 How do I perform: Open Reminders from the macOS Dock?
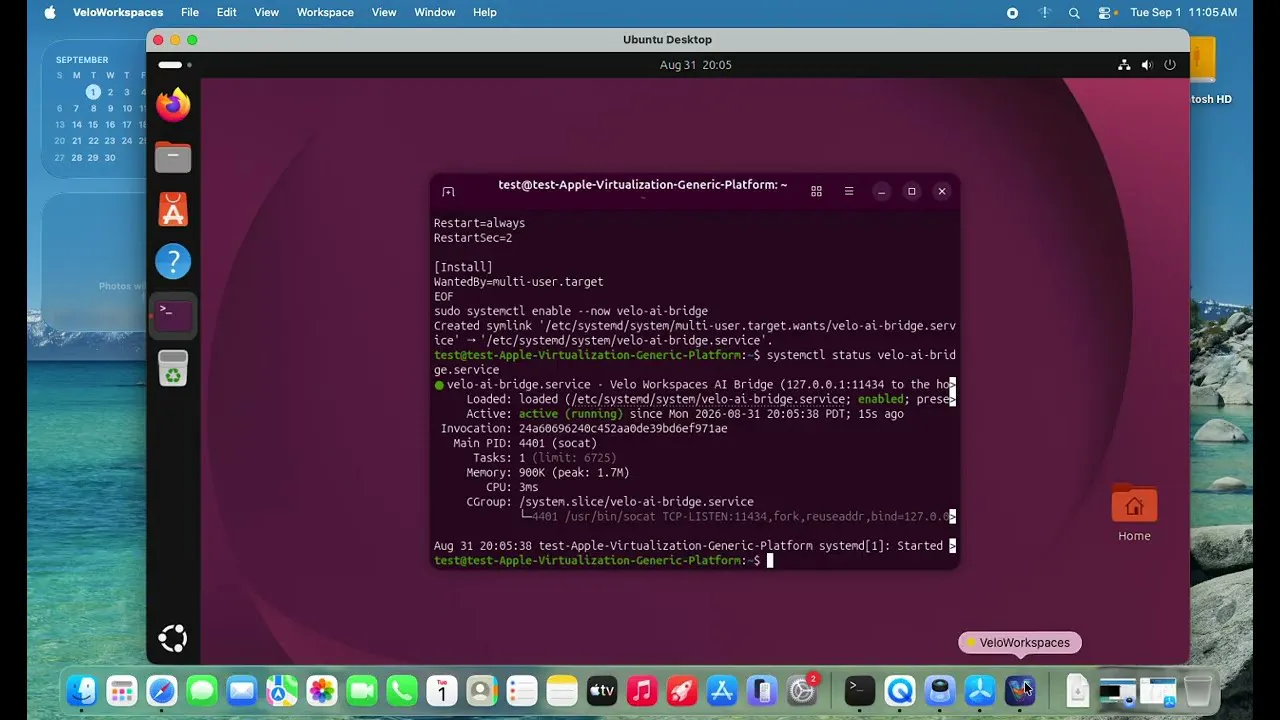(522, 690)
